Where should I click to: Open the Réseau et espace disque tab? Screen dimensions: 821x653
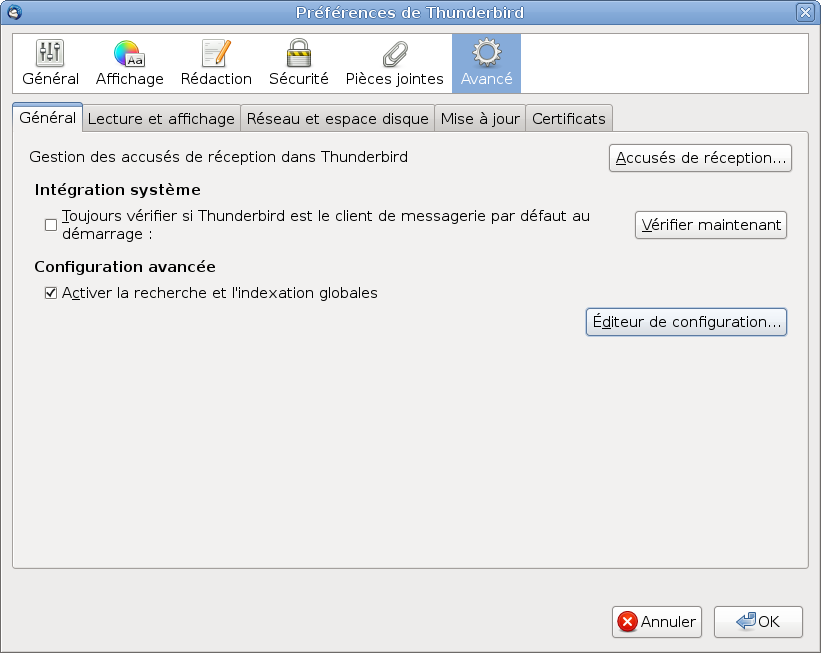[337, 118]
